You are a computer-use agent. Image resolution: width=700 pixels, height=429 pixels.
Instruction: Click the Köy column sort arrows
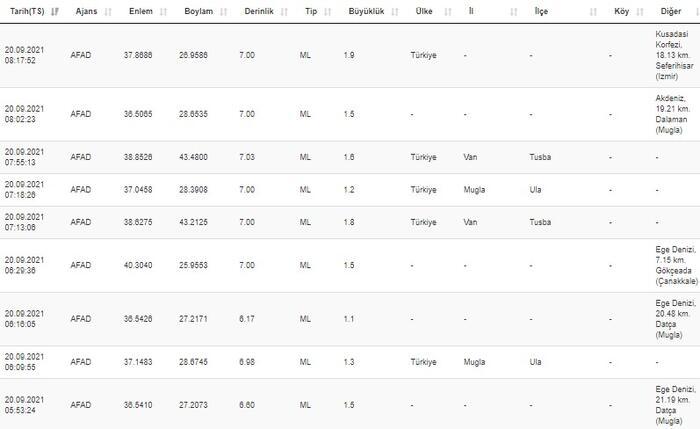640,12
